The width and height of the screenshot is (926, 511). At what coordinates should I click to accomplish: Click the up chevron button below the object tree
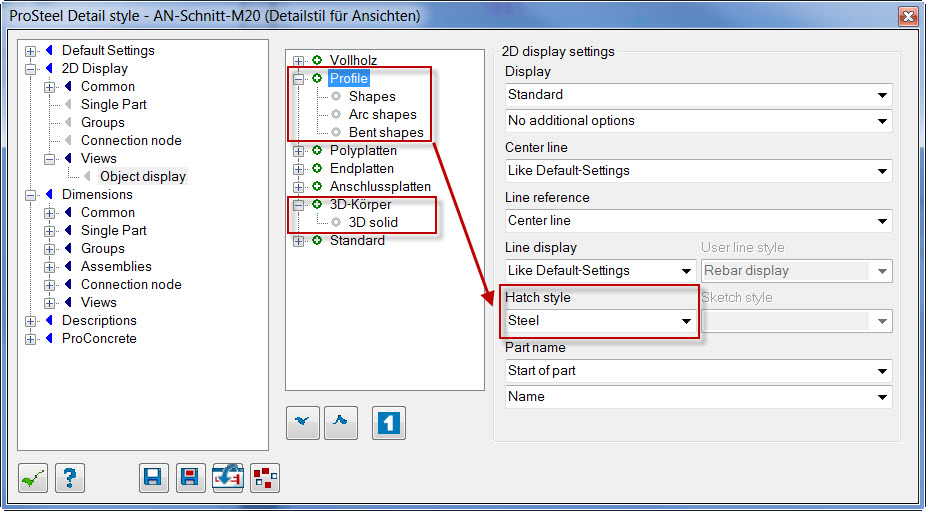coord(341,423)
